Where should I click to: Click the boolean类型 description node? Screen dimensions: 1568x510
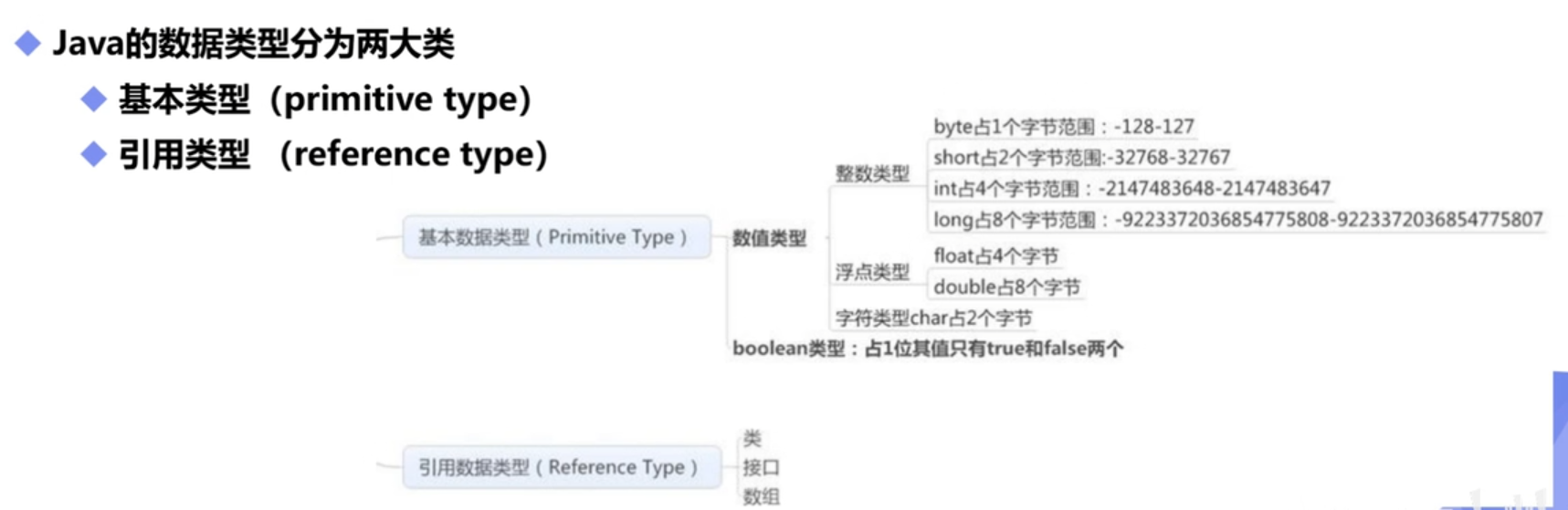coord(928,348)
